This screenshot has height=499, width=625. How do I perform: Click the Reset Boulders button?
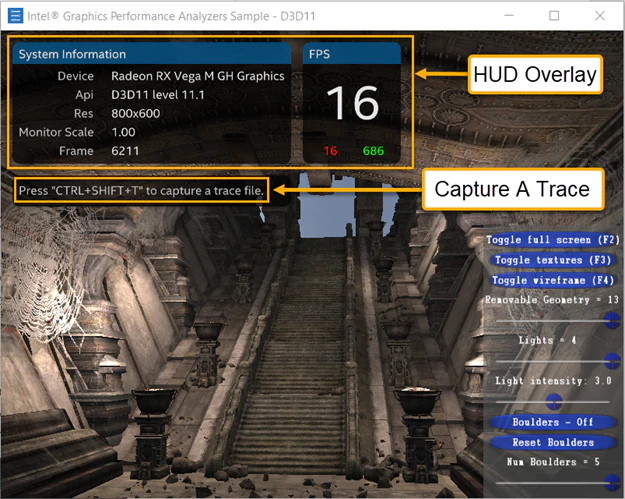click(552, 442)
